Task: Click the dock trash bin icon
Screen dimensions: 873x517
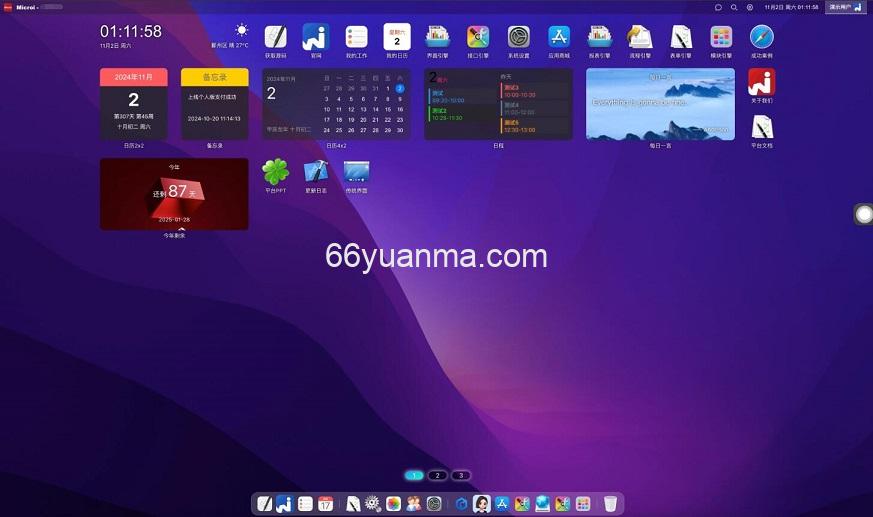Action: coord(610,504)
